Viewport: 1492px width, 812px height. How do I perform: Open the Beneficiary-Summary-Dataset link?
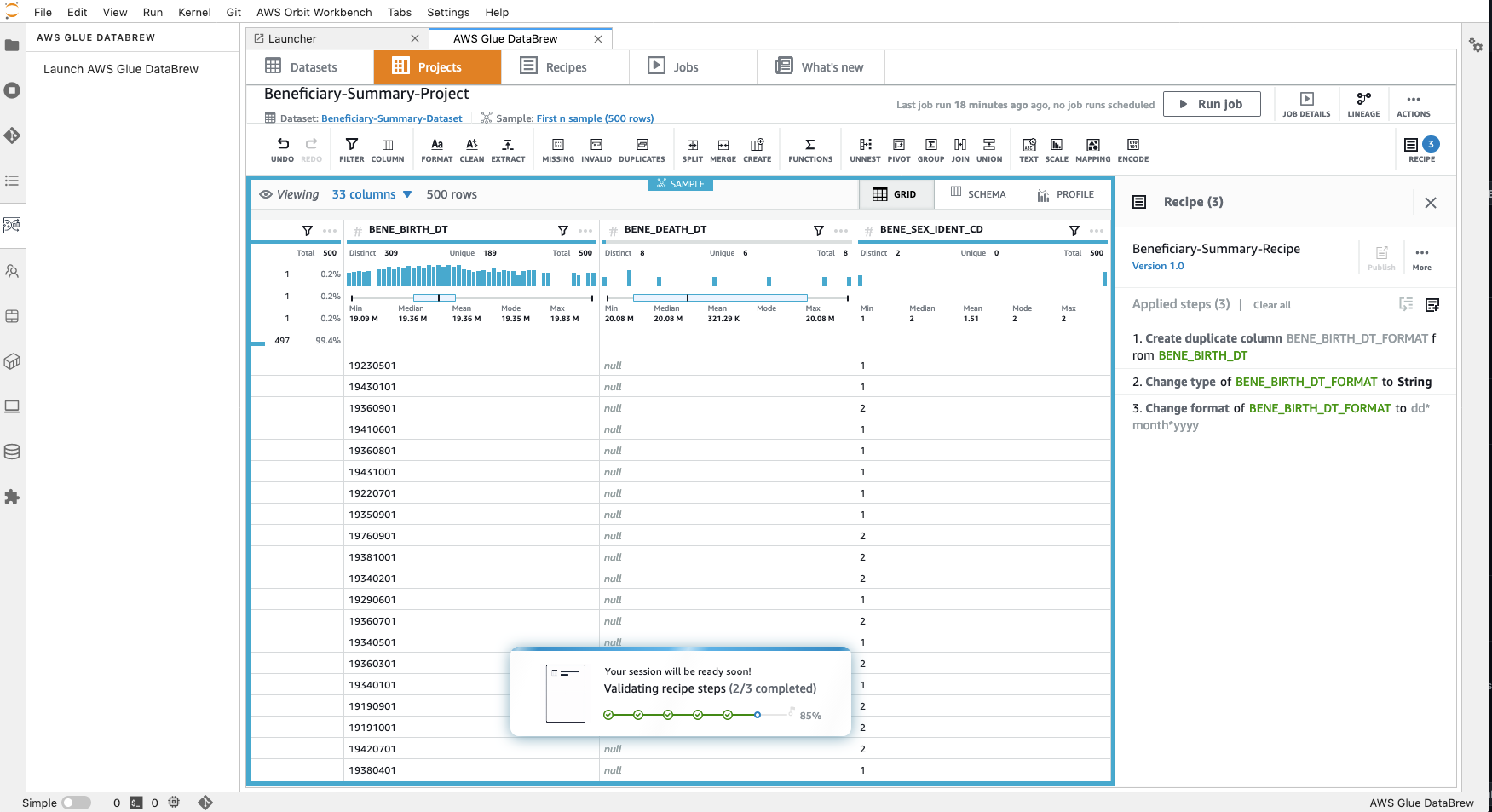tap(391, 118)
